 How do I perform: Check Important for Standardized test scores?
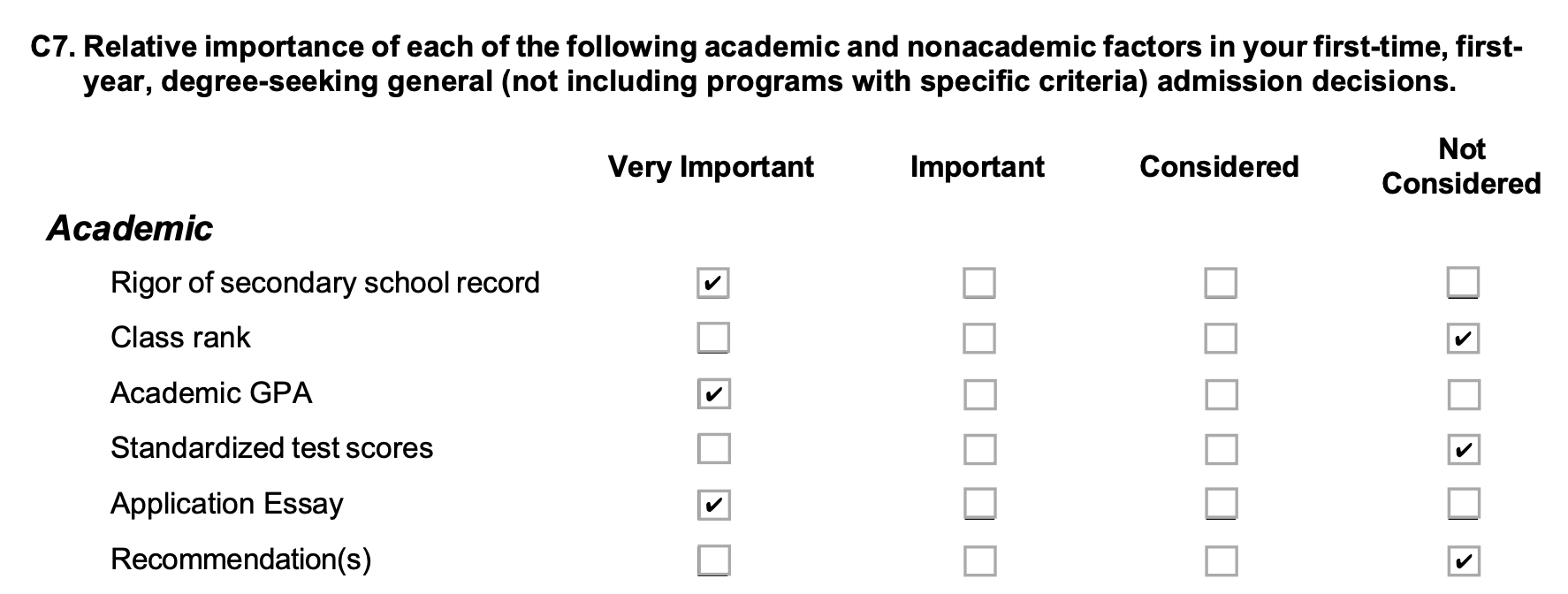979,448
